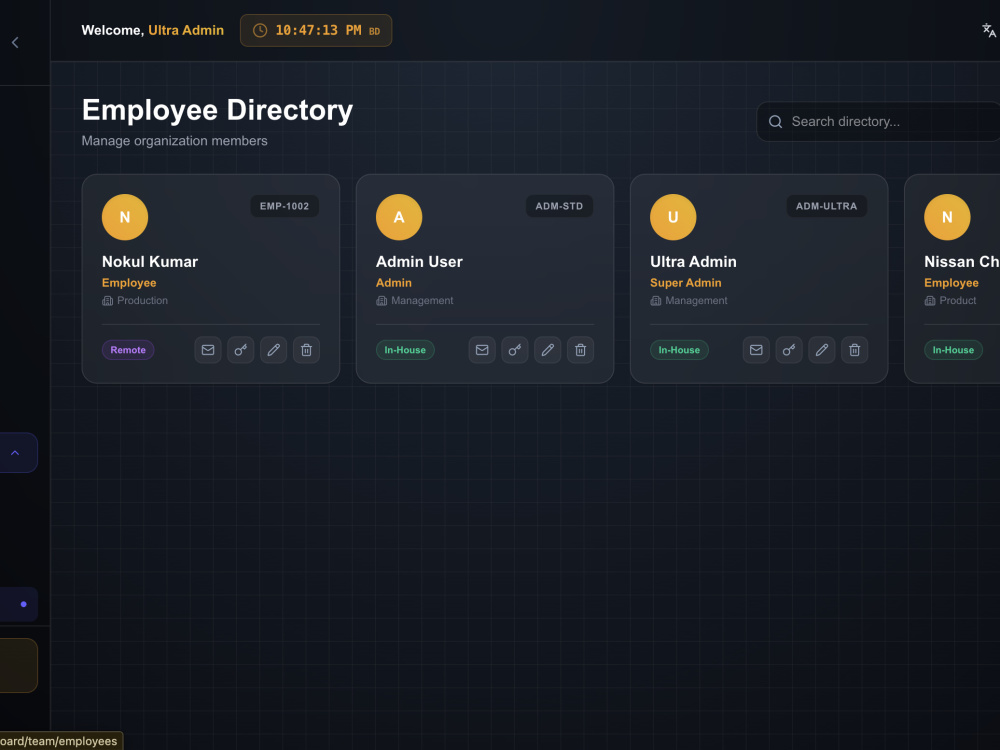Click the ADM-ULTRA ID badge
Image resolution: width=1000 pixels, height=750 pixels.
tap(827, 206)
